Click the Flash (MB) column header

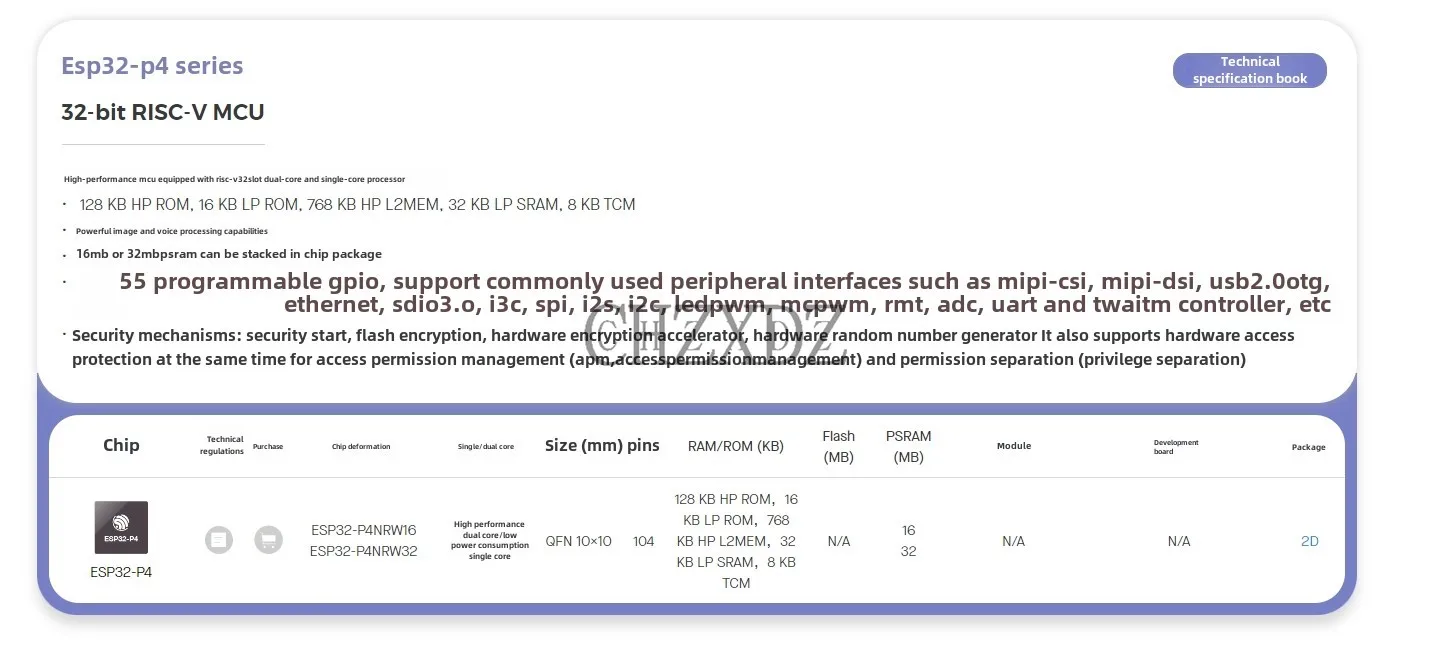(838, 446)
